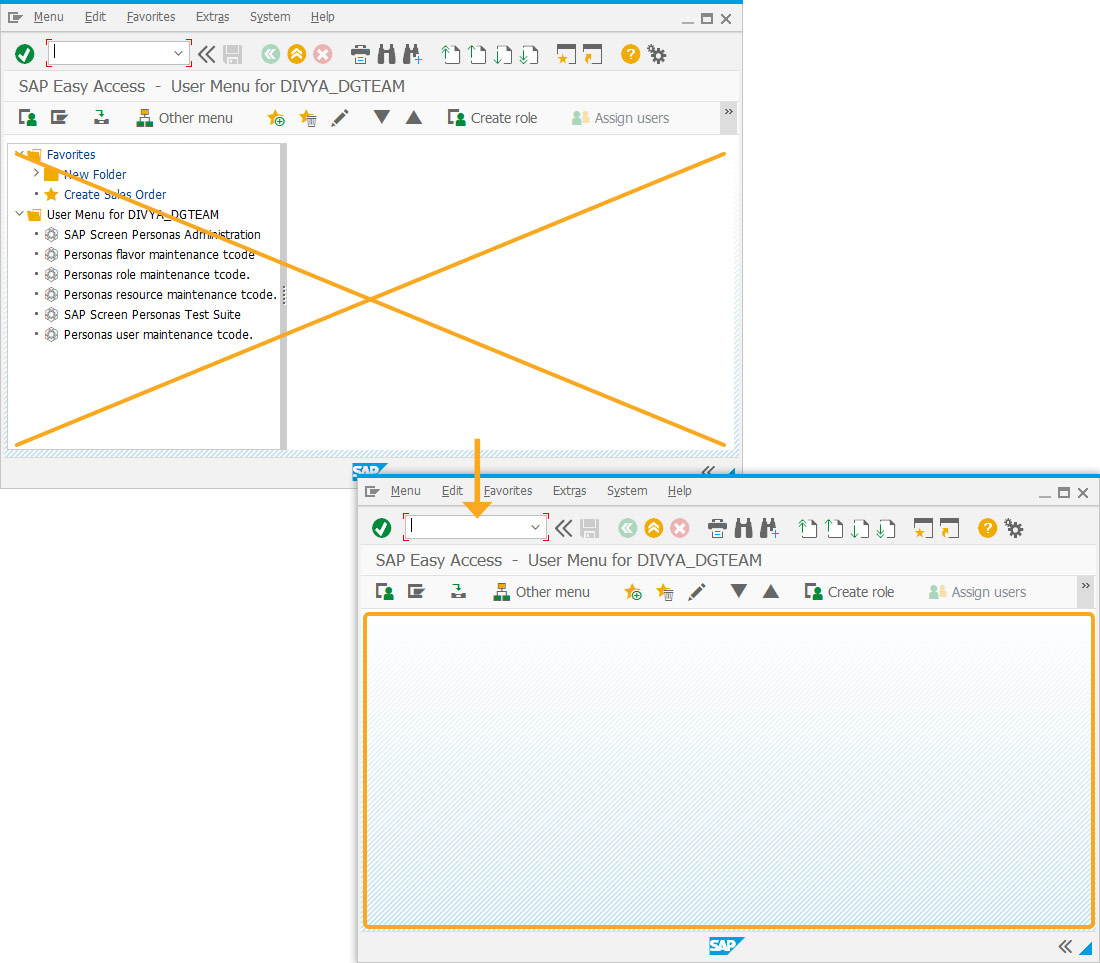Click Other menu button in upper window
Screen dimensions: 1100x963
coord(185,118)
